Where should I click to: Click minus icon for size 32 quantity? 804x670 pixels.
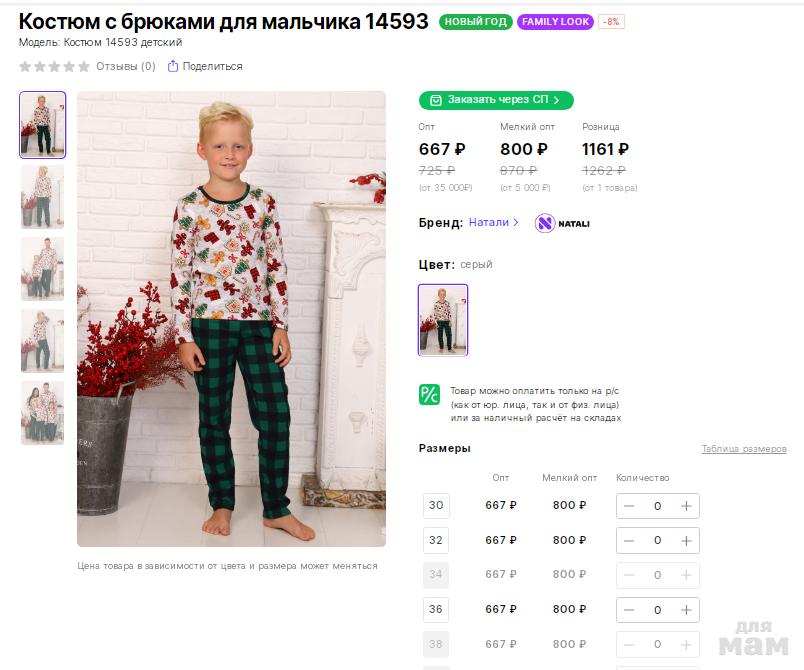click(629, 541)
